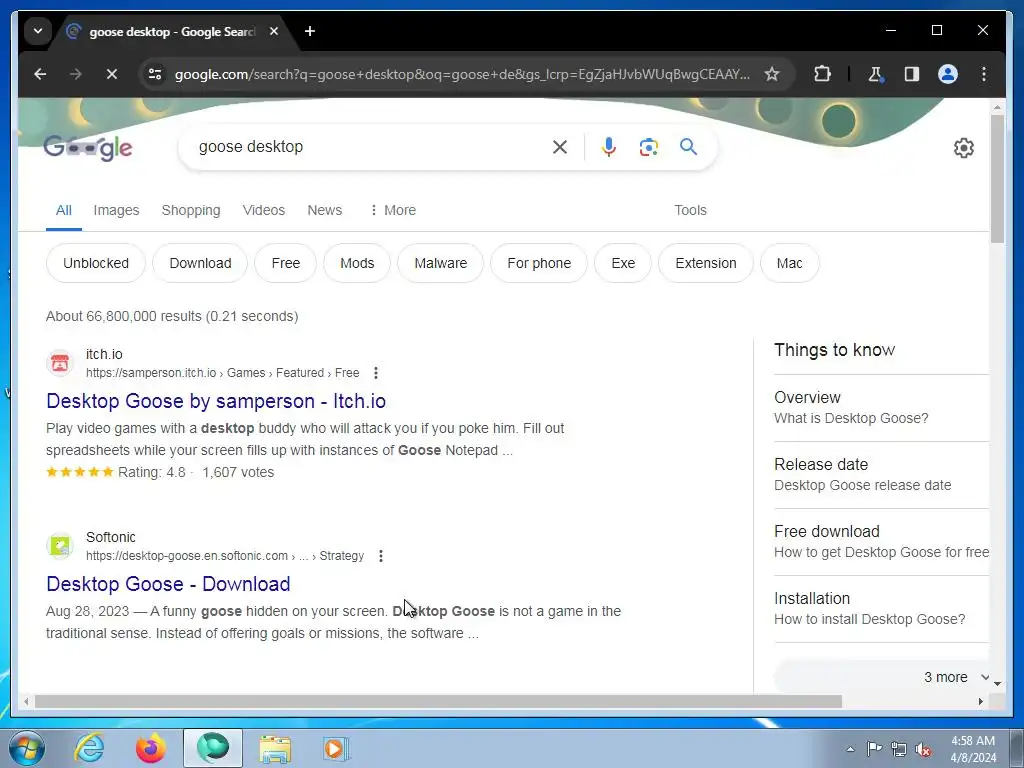Click in the goose desktop search field

(369, 147)
